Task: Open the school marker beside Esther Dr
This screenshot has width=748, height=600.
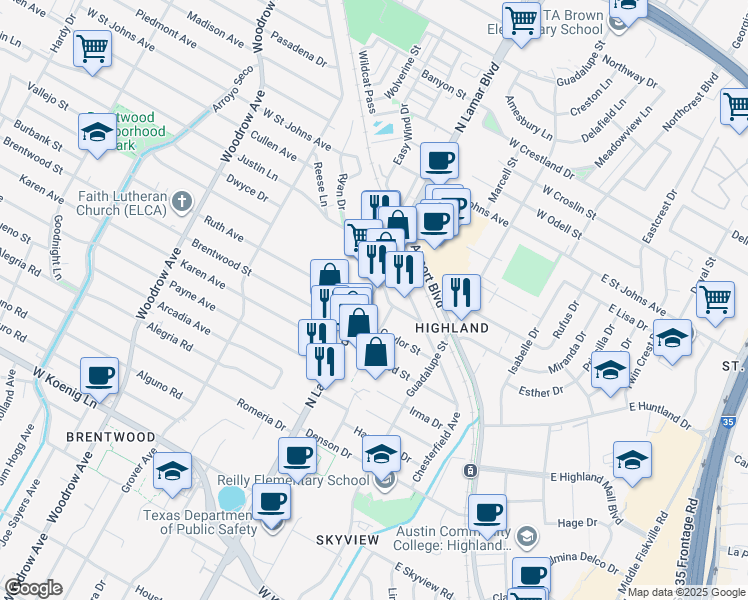Action: pos(610,371)
